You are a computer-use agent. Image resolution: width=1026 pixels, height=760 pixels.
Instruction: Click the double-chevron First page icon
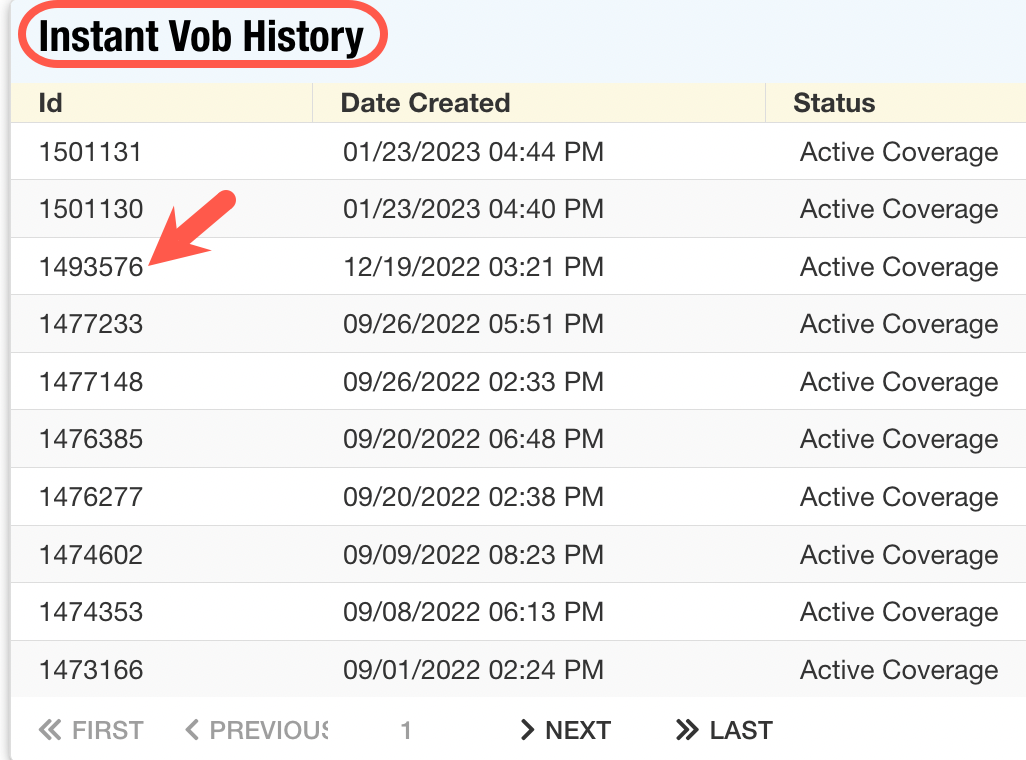pyautogui.click(x=50, y=731)
